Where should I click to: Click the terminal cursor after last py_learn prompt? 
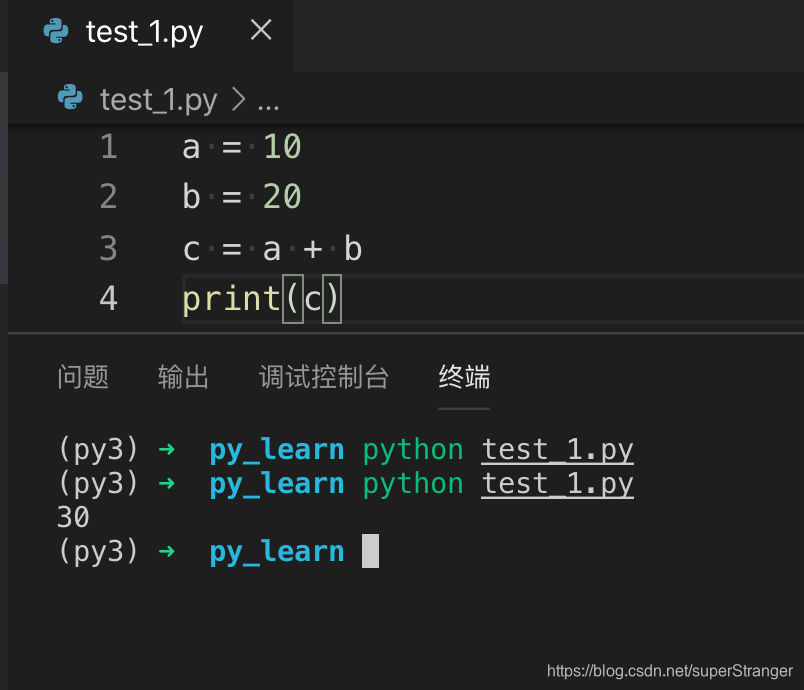[x=370, y=551]
